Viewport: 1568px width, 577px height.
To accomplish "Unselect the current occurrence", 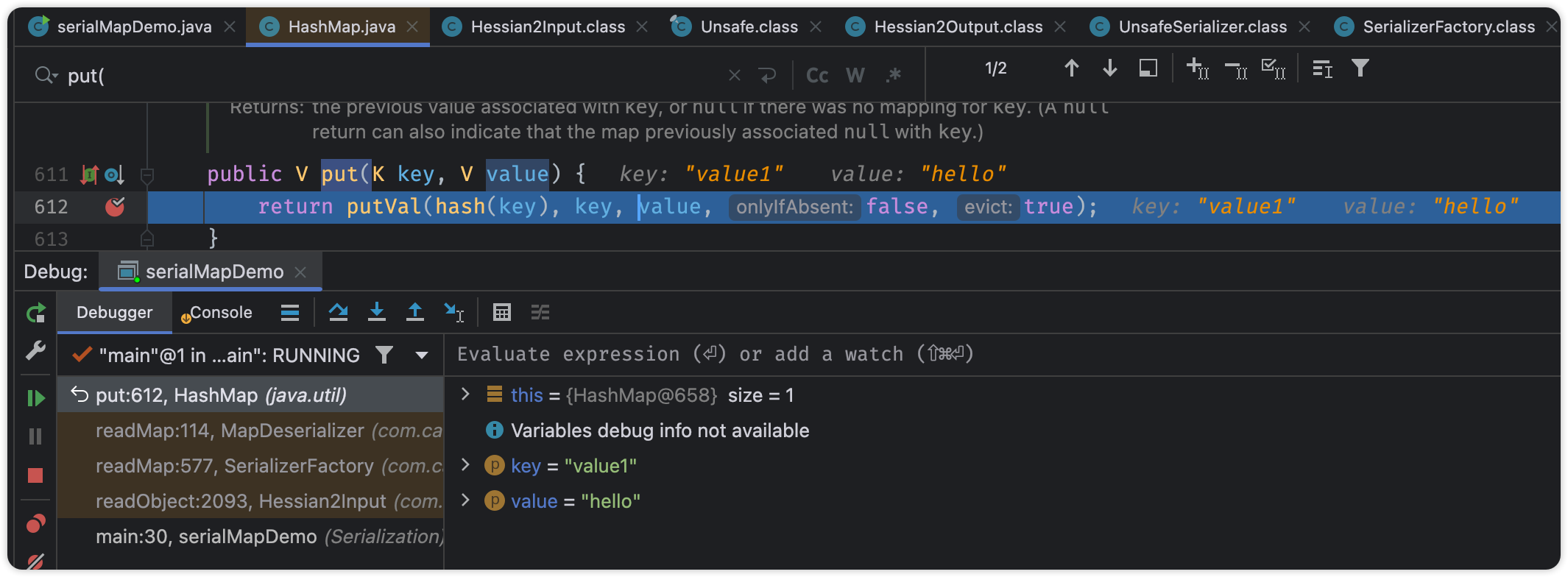I will click(1236, 70).
